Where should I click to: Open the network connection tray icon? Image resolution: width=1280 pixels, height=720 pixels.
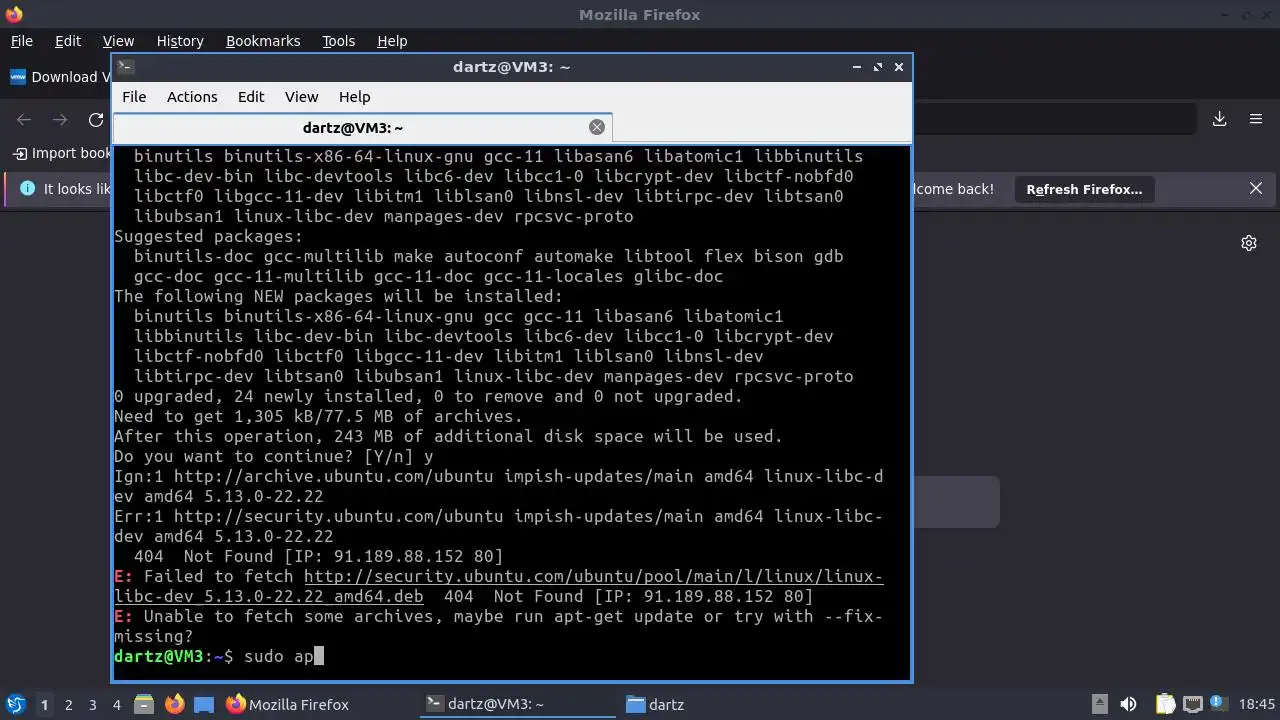(x=1191, y=704)
